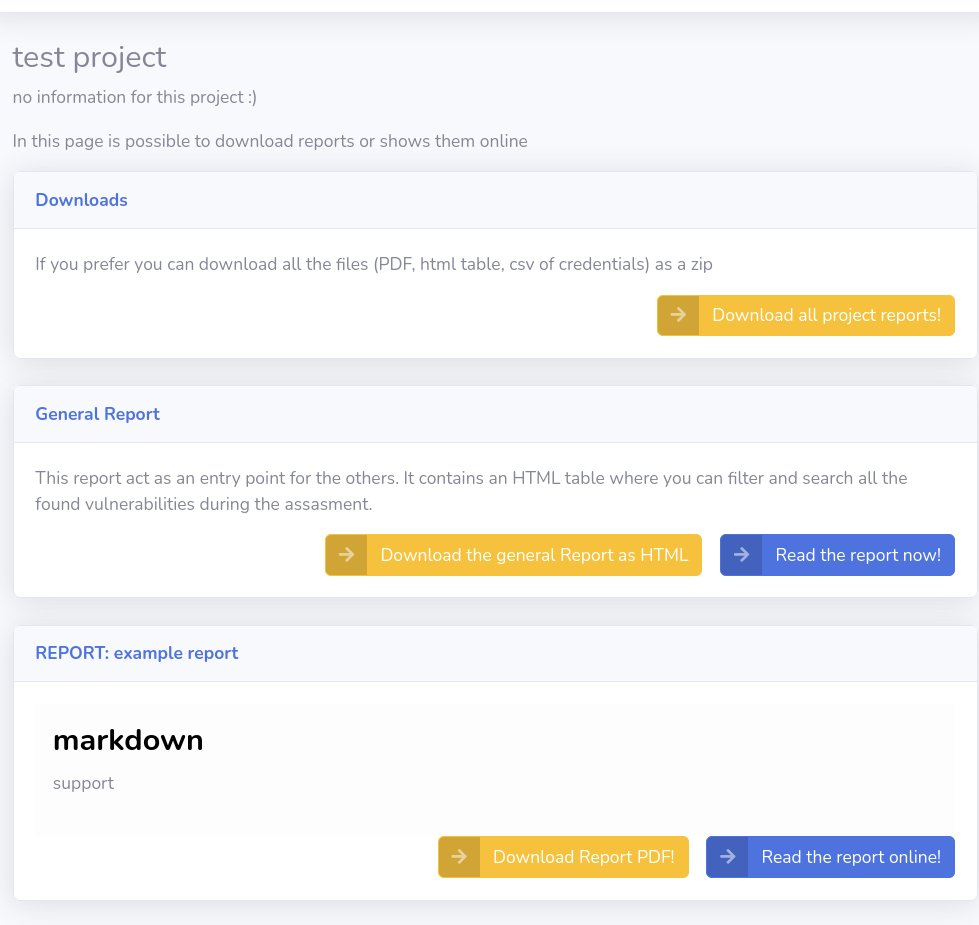Screen dimensions: 979x925
Task: Click Download Report PDF! button label
Action: 584,857
